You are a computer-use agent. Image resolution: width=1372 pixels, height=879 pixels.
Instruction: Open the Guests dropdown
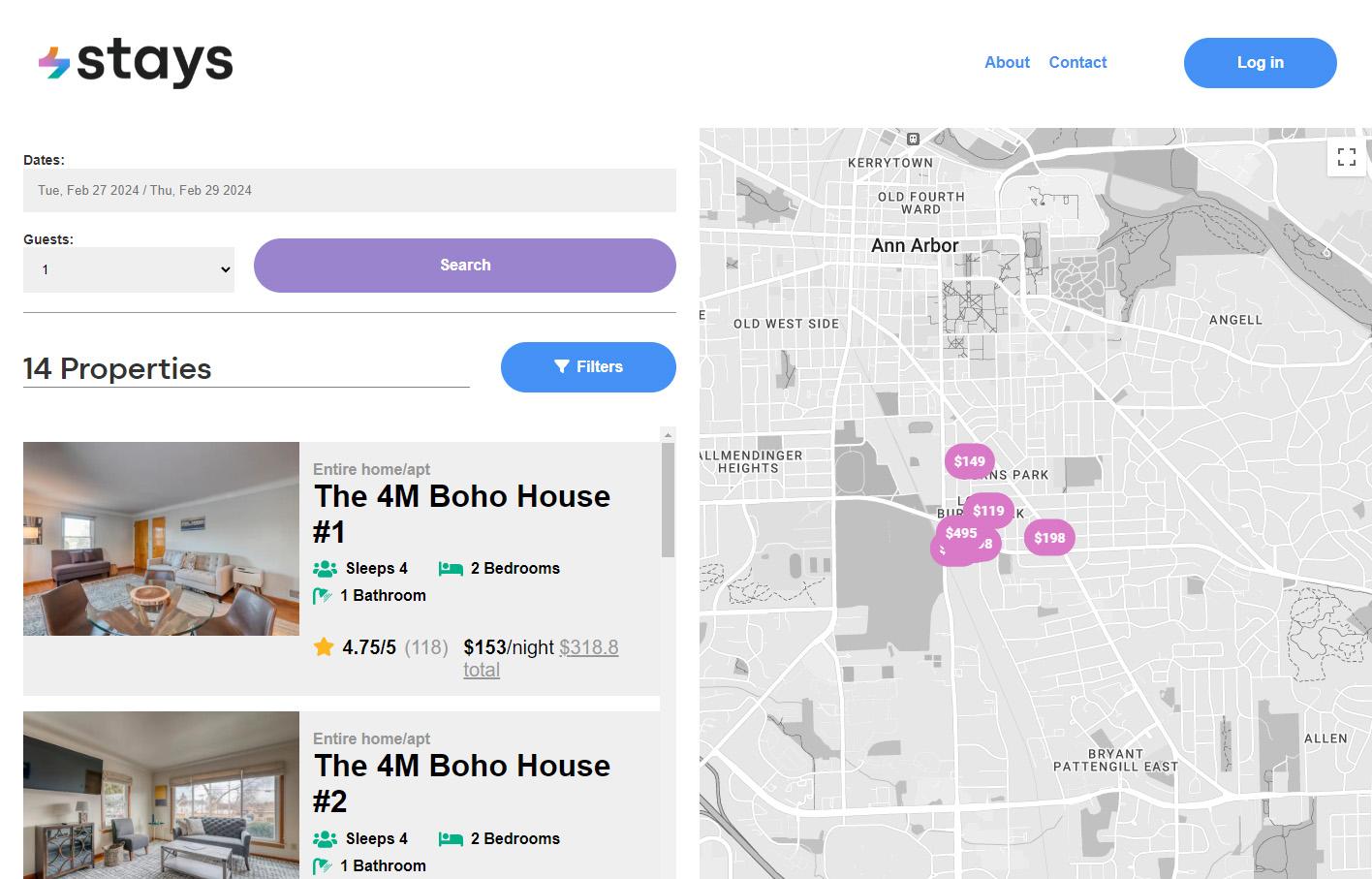click(x=129, y=269)
